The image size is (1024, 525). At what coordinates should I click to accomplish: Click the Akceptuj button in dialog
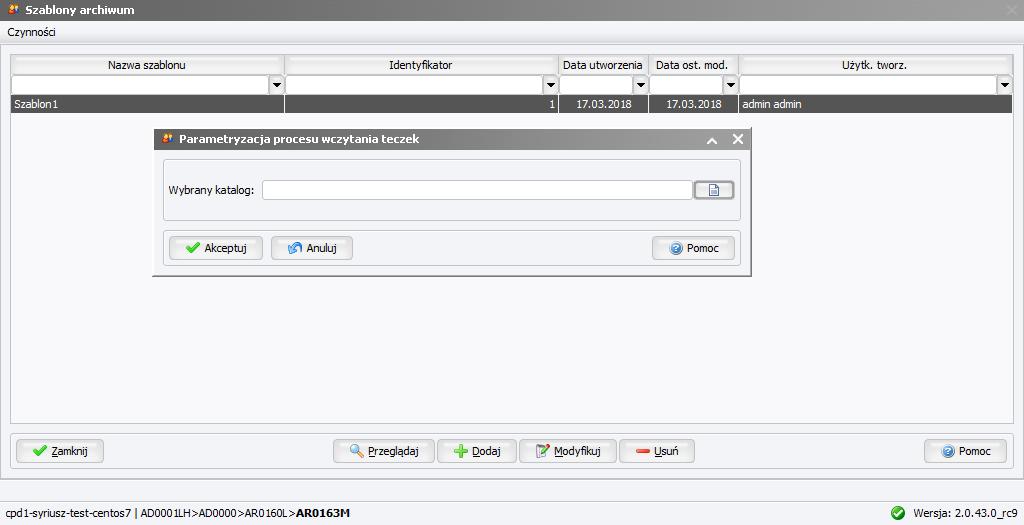(216, 248)
